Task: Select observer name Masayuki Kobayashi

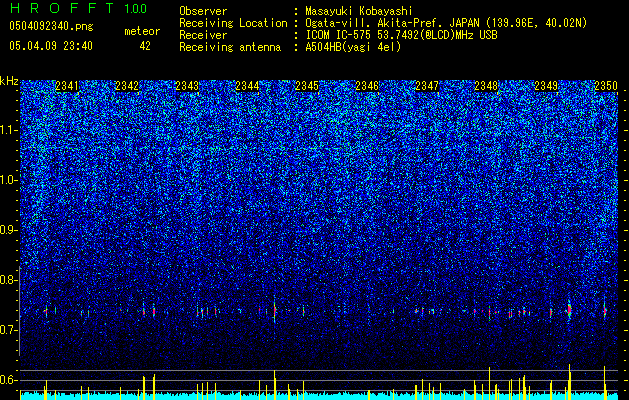Action: 359,11
